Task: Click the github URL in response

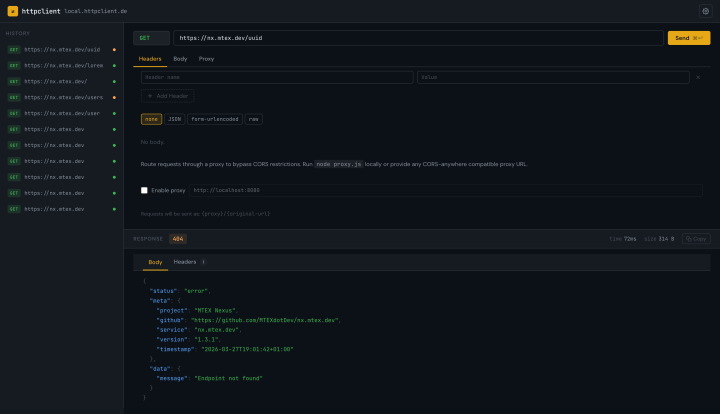Action: click(265, 320)
